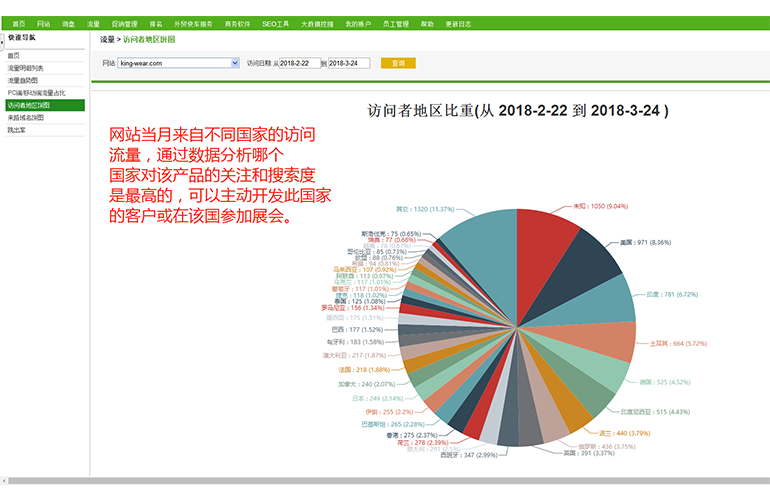
Task: Open the 网站 dropdown showing king-wear.com
Action: [178, 63]
